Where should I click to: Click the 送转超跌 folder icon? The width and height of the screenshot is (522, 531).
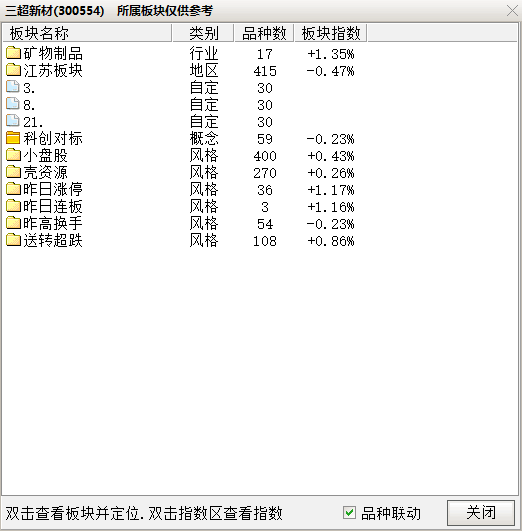pyautogui.click(x=13, y=240)
